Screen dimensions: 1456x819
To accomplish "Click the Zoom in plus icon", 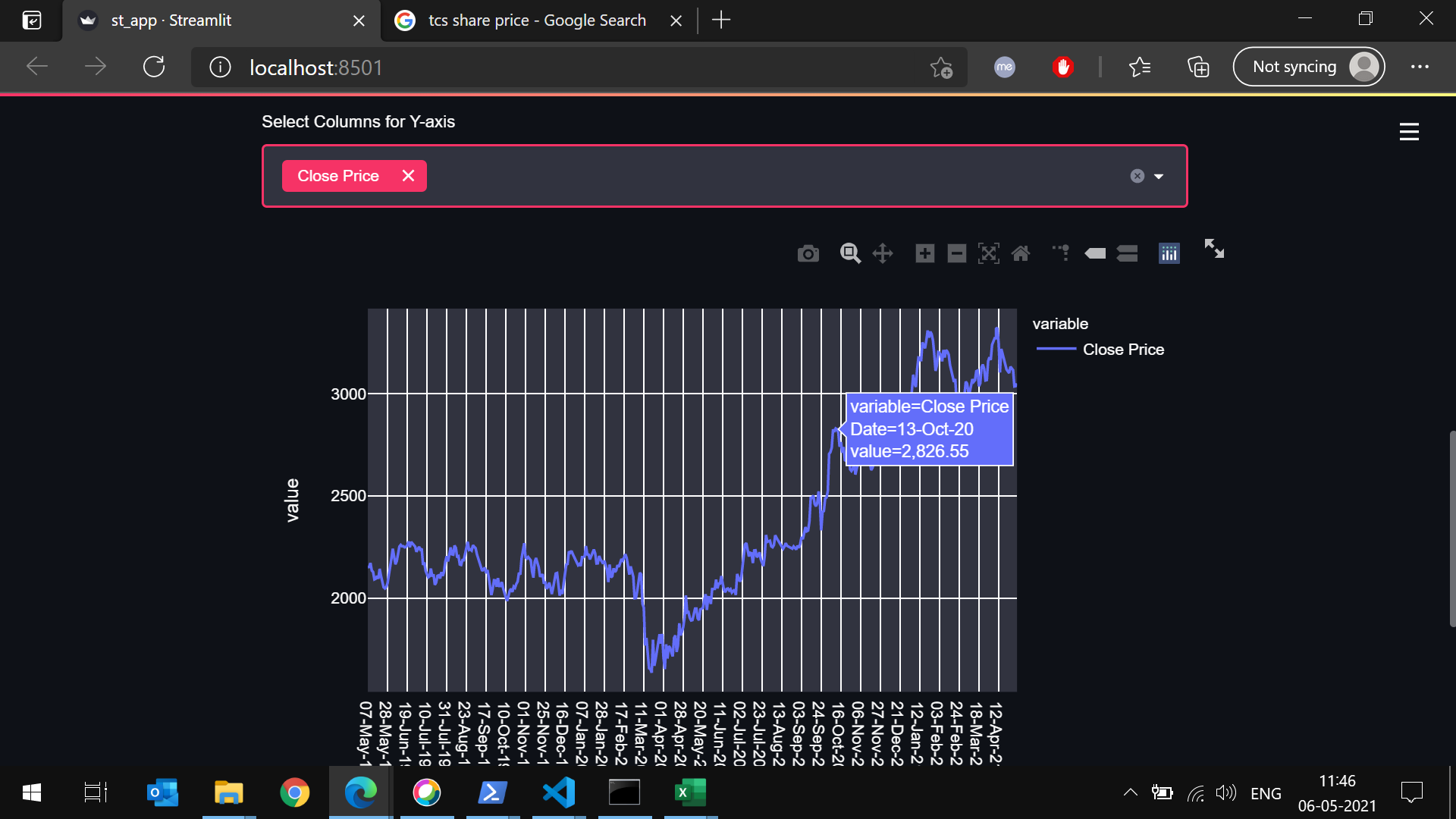I will (925, 253).
